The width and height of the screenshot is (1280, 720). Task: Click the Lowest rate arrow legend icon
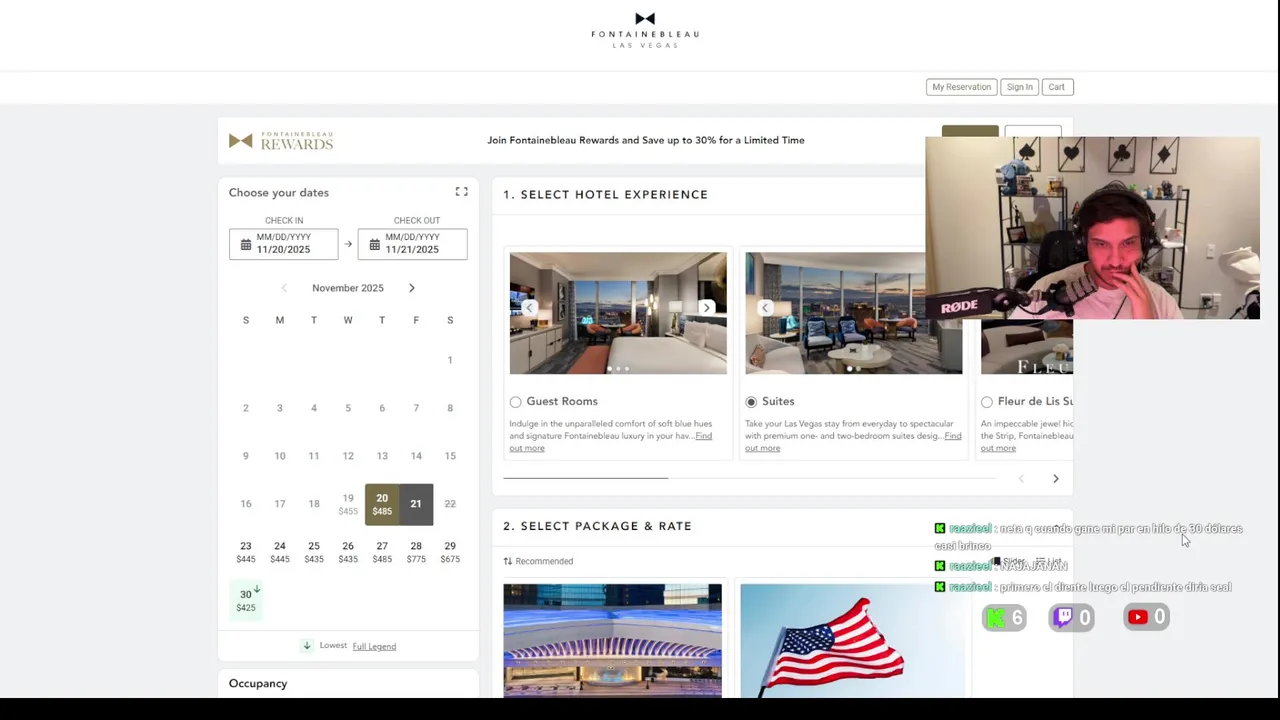click(x=307, y=645)
